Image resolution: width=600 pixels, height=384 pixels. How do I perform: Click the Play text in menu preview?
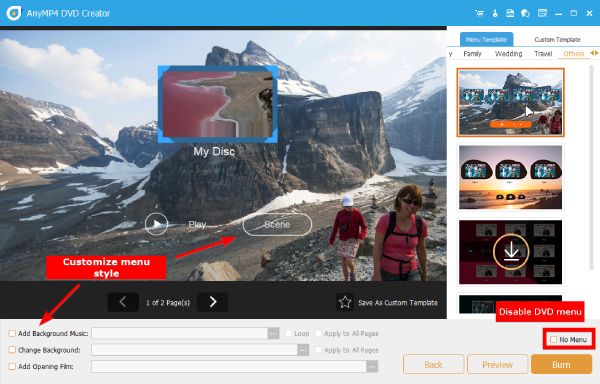point(197,224)
